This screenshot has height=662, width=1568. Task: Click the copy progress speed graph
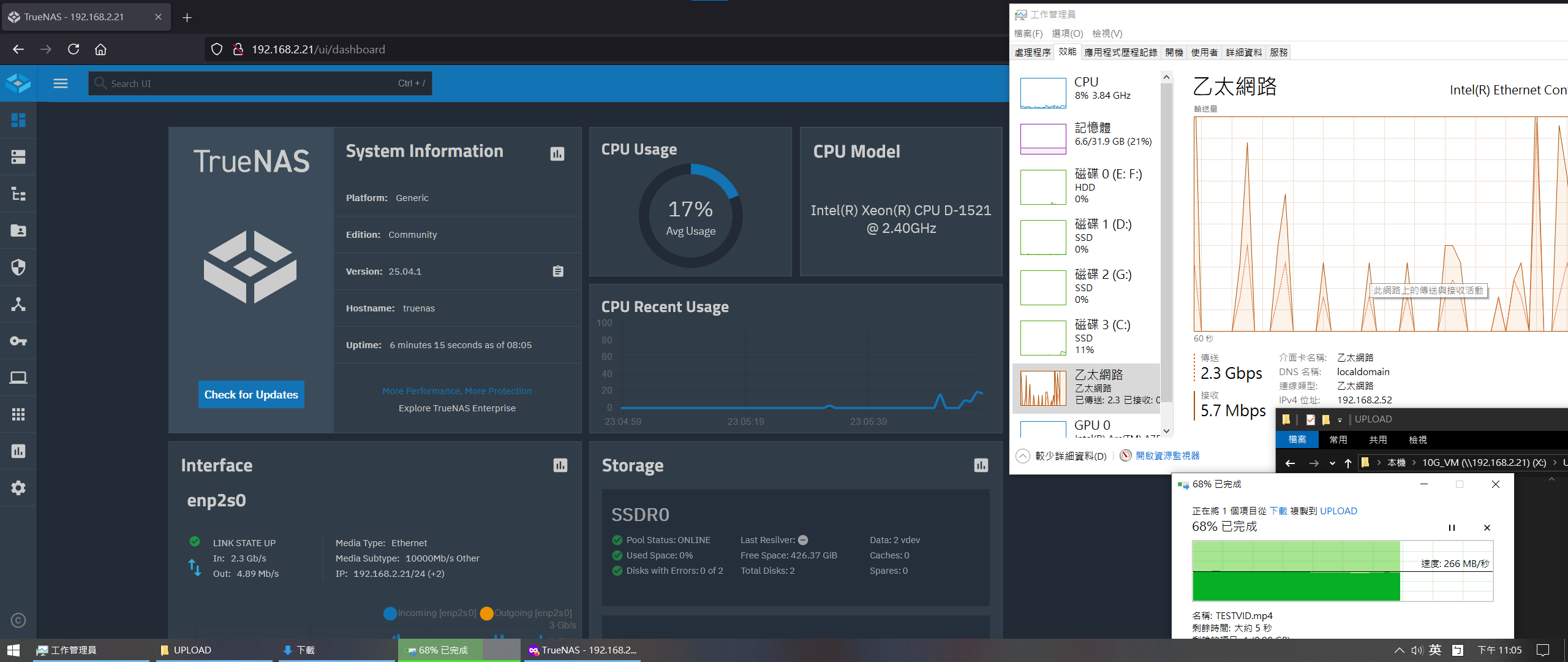point(1343,571)
